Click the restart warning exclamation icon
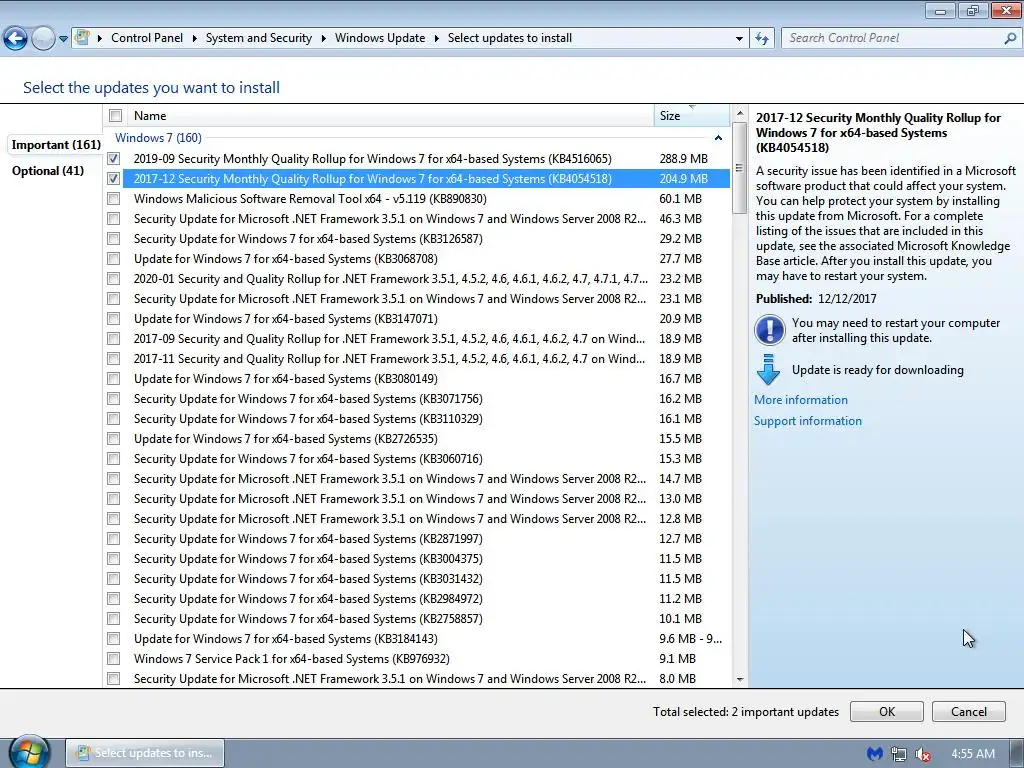The width and height of the screenshot is (1024, 768). [769, 330]
